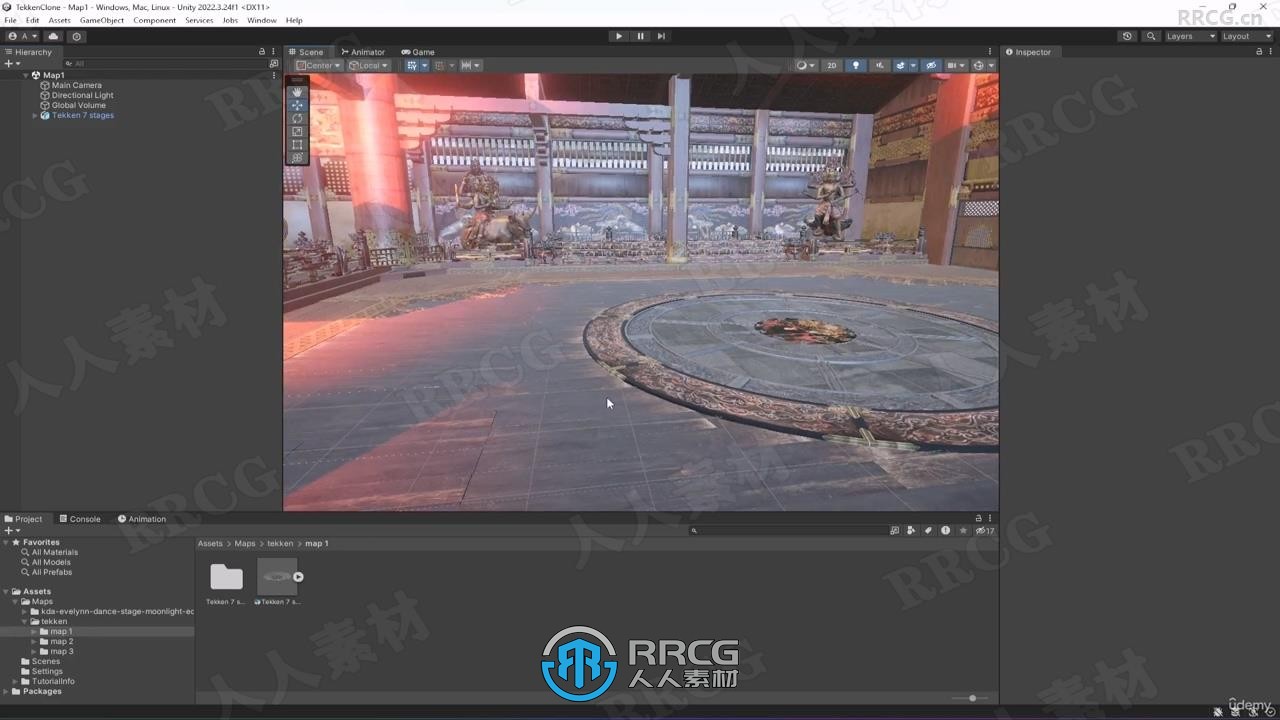
Task: Switch to the Console tab
Action: [80, 519]
